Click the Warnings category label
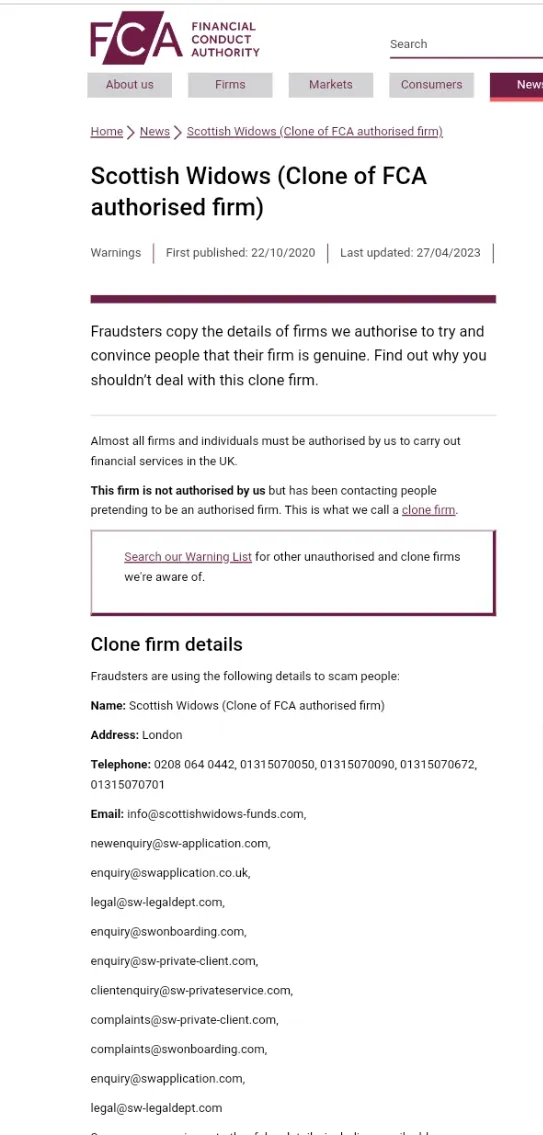 116,253
